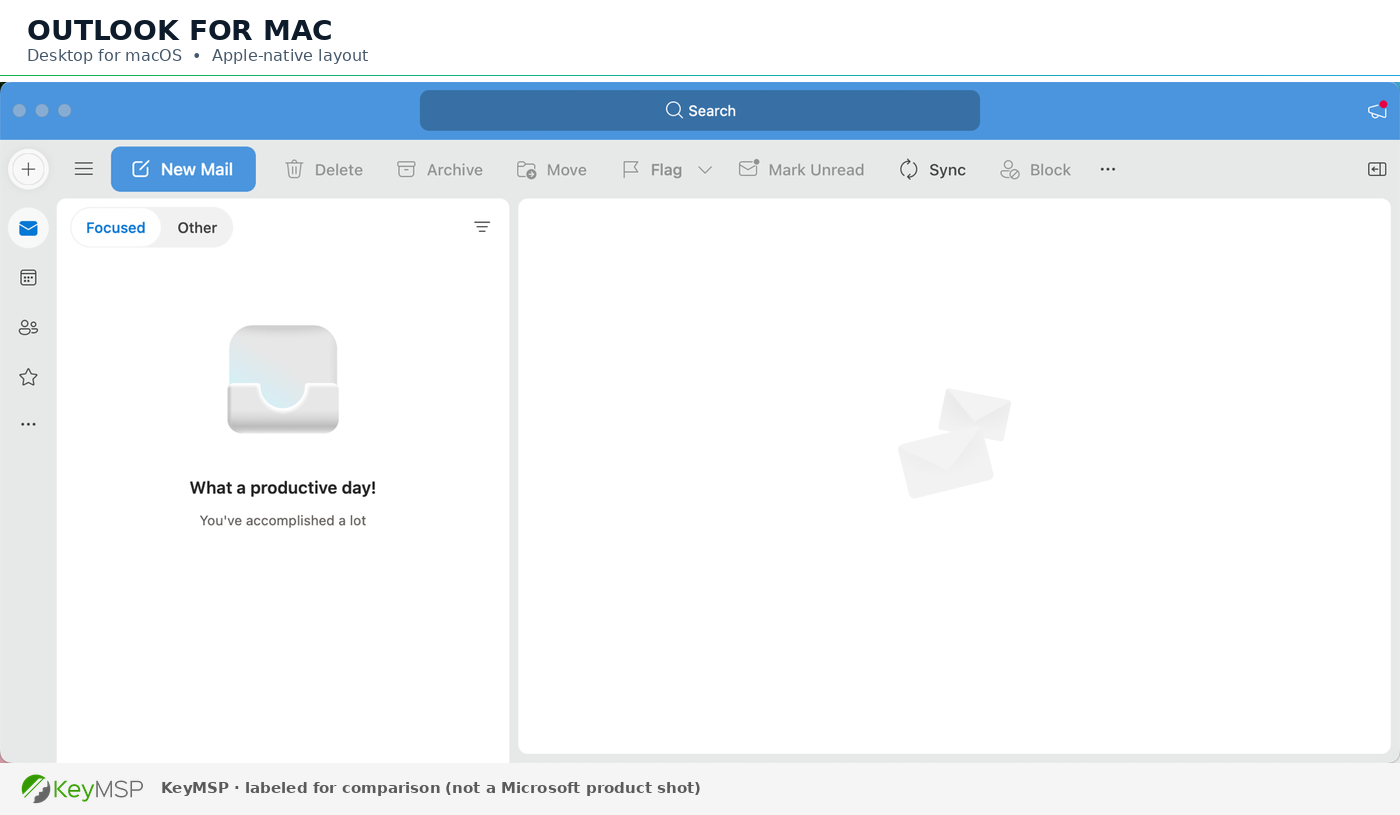Open sidebar more apps ellipsis
The height and width of the screenshot is (815, 1400).
28,424
